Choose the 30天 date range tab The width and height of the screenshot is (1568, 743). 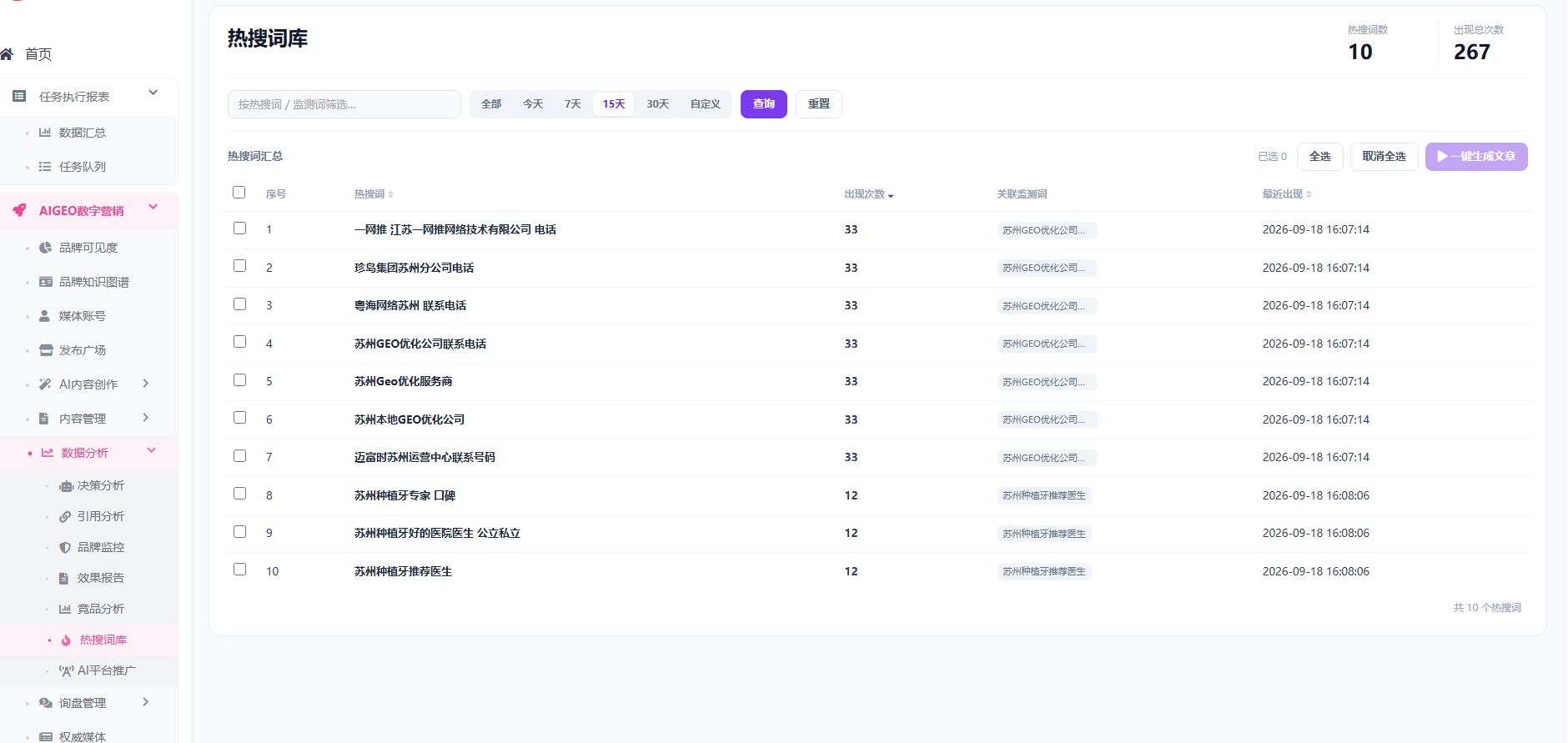pyautogui.click(x=658, y=104)
